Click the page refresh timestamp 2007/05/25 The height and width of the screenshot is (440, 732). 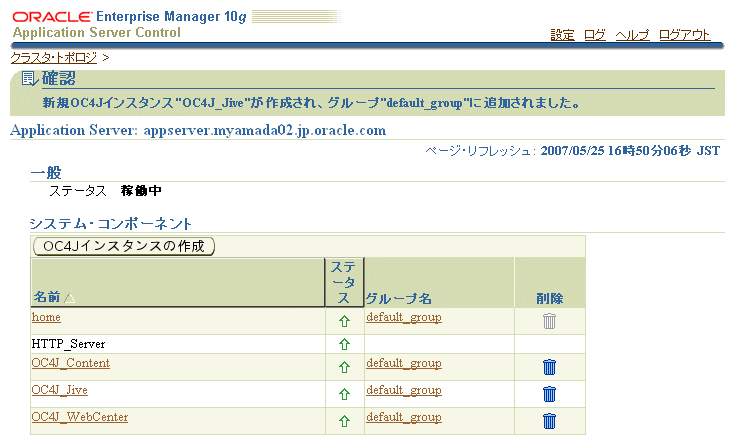[x=630, y=151]
